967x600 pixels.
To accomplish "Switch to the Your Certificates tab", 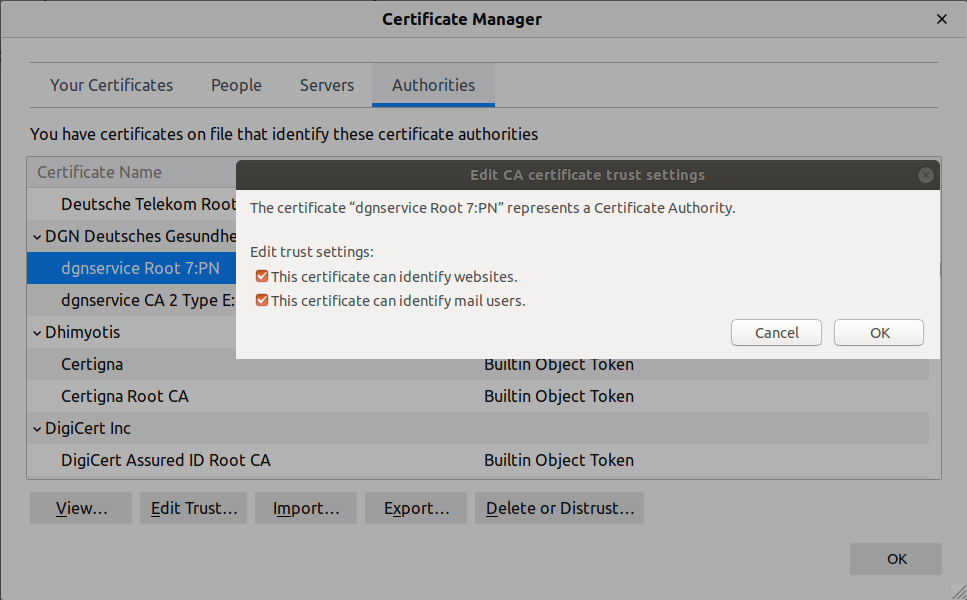I will point(111,85).
